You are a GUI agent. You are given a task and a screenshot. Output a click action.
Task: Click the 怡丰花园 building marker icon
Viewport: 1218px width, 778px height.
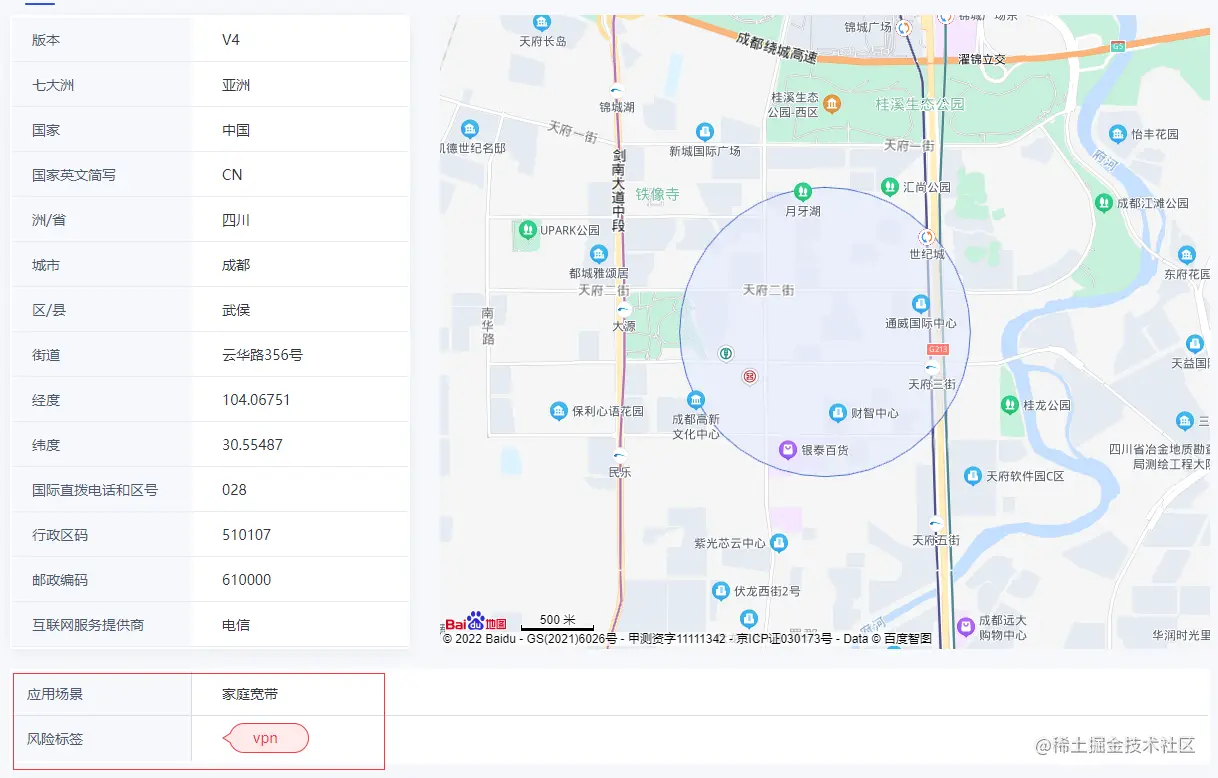[x=1117, y=132]
